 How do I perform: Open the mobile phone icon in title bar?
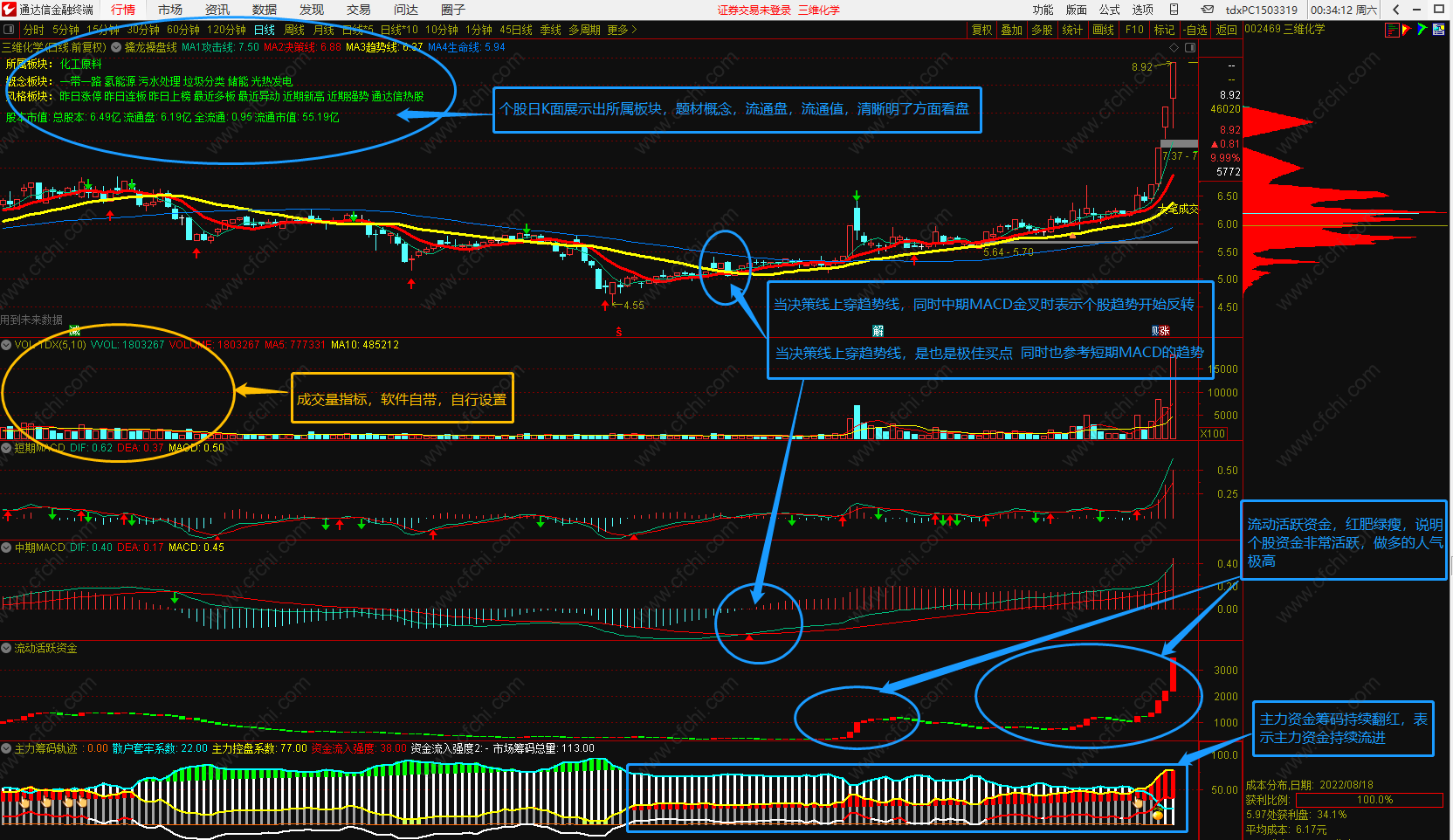[1174, 10]
